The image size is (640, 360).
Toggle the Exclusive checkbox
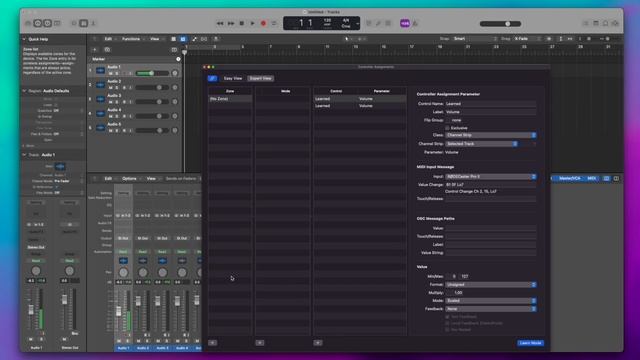(x=447, y=128)
